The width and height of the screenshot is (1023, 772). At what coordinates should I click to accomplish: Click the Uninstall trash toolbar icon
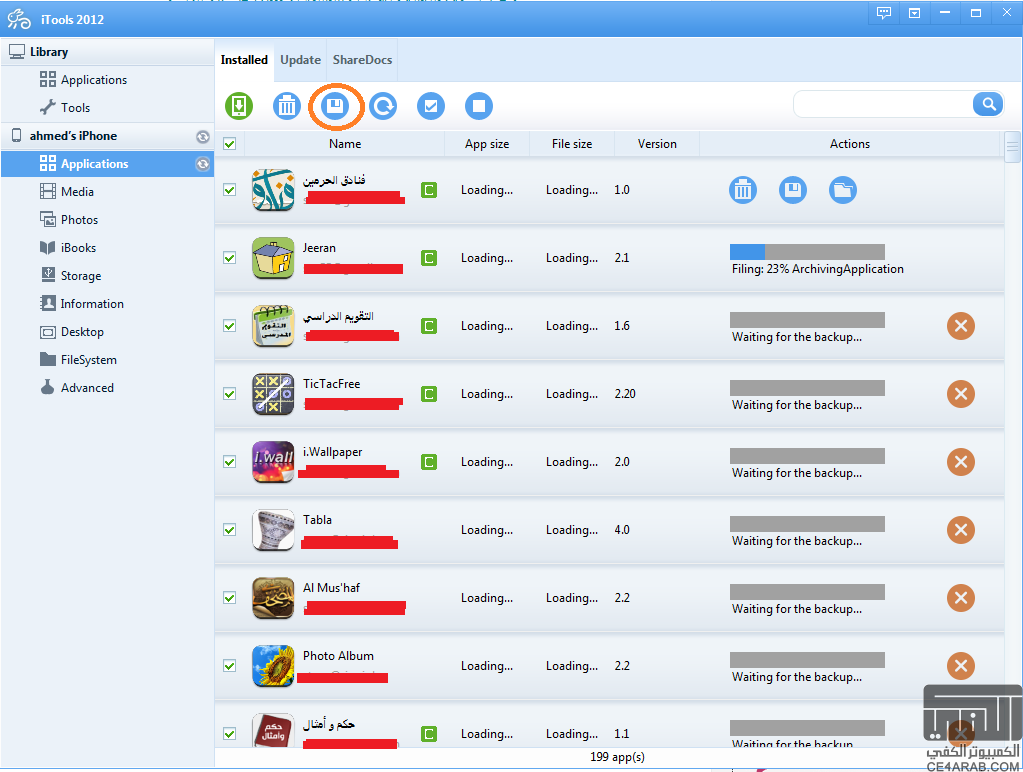286,106
